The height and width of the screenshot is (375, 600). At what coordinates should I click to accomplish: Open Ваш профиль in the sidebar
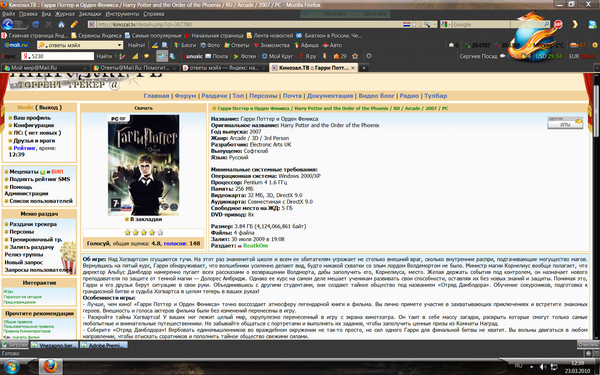(x=32, y=118)
